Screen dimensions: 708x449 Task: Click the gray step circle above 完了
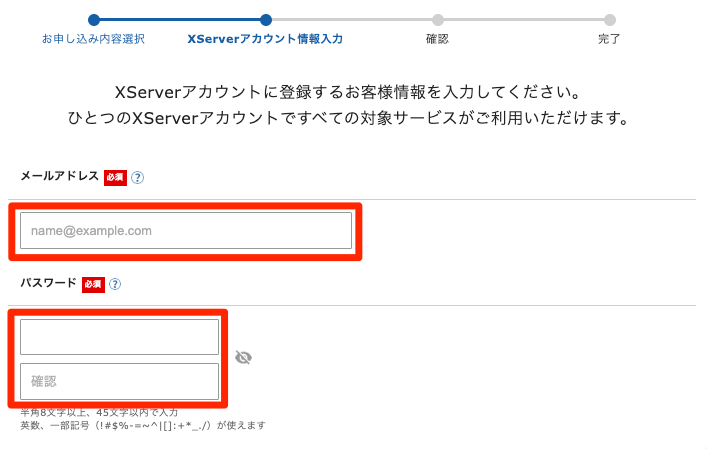[610, 19]
